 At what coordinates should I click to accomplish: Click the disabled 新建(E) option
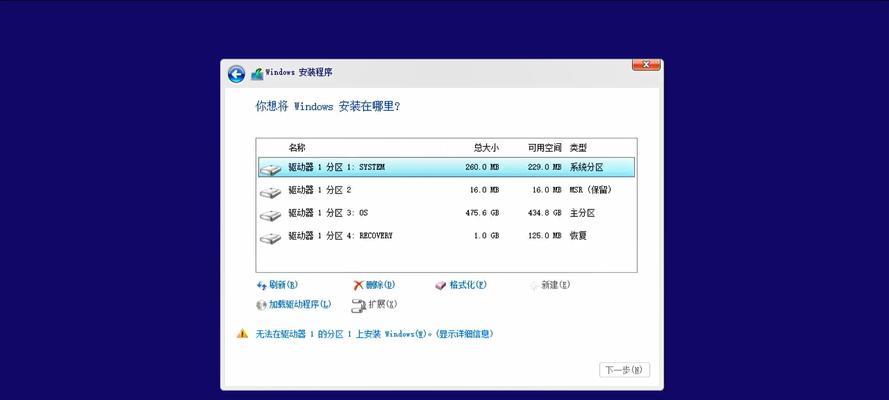tap(555, 285)
